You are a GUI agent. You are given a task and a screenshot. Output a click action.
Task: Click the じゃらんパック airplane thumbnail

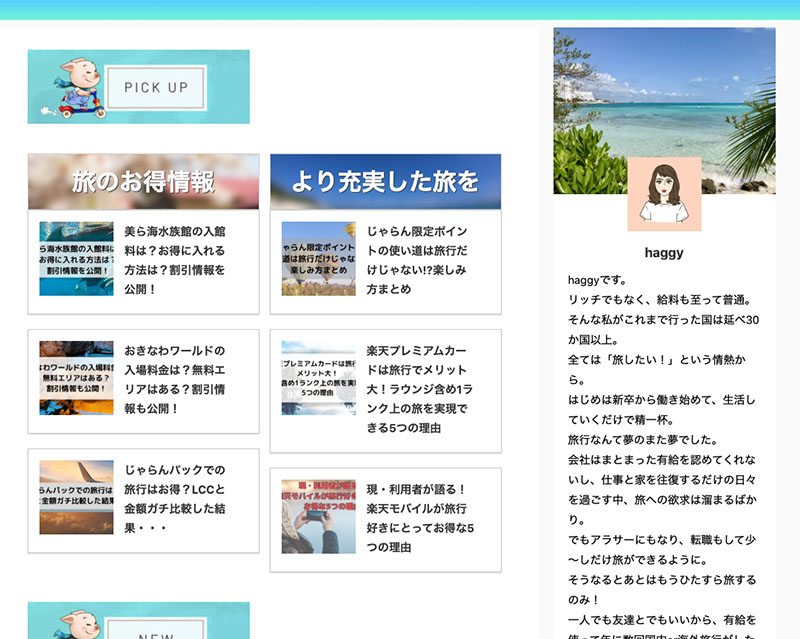[77, 497]
